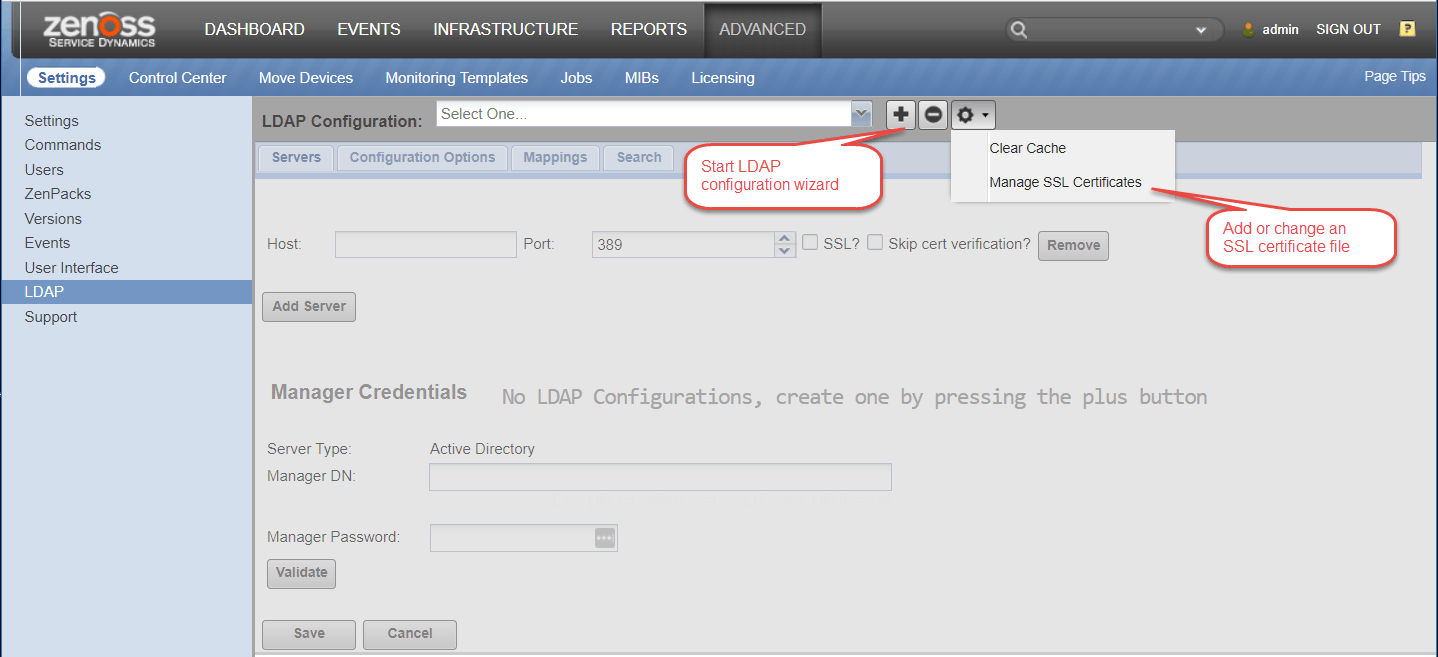Click inside the Host input field

pos(425,243)
